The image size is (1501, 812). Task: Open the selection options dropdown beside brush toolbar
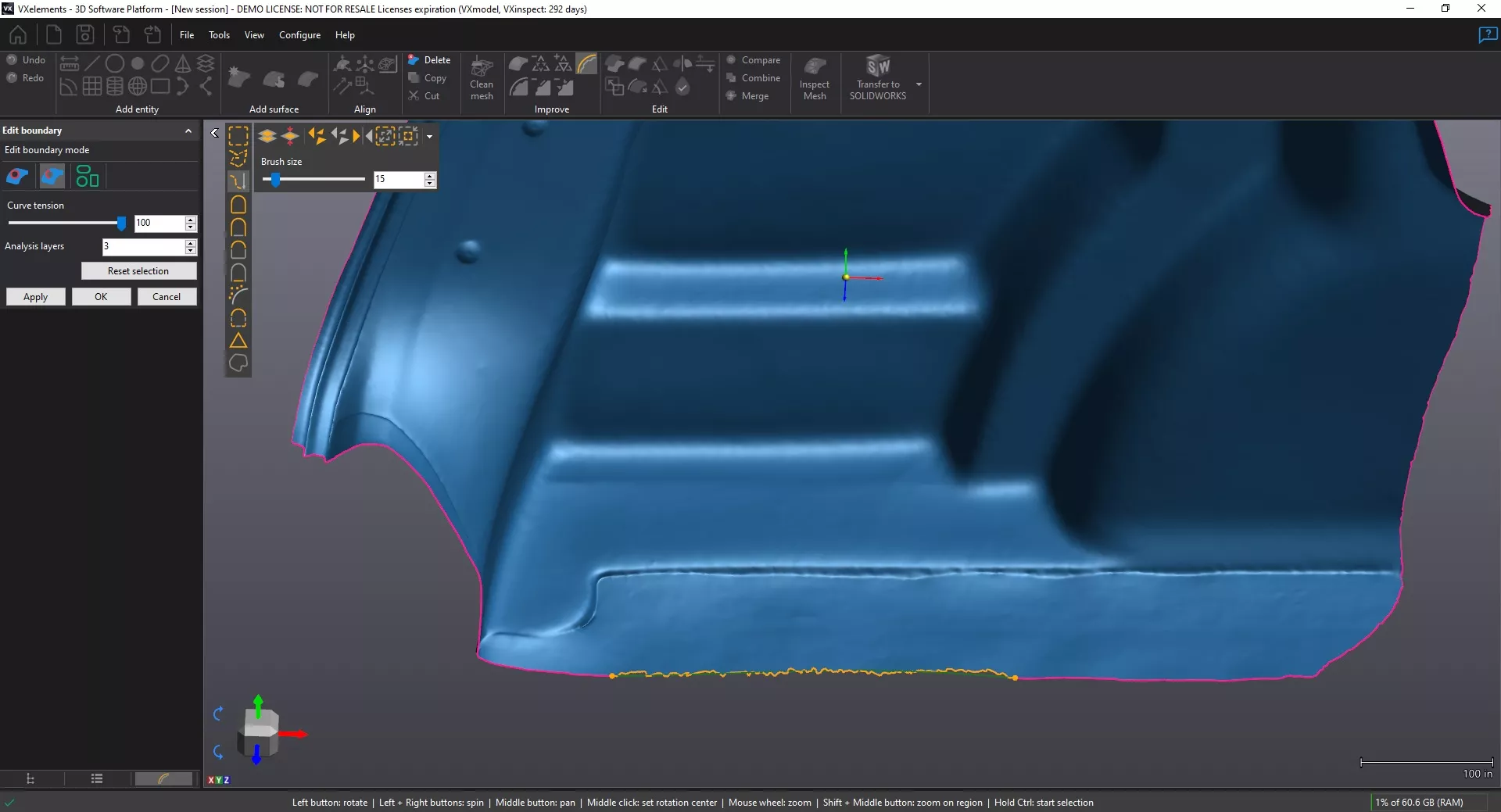coord(429,137)
